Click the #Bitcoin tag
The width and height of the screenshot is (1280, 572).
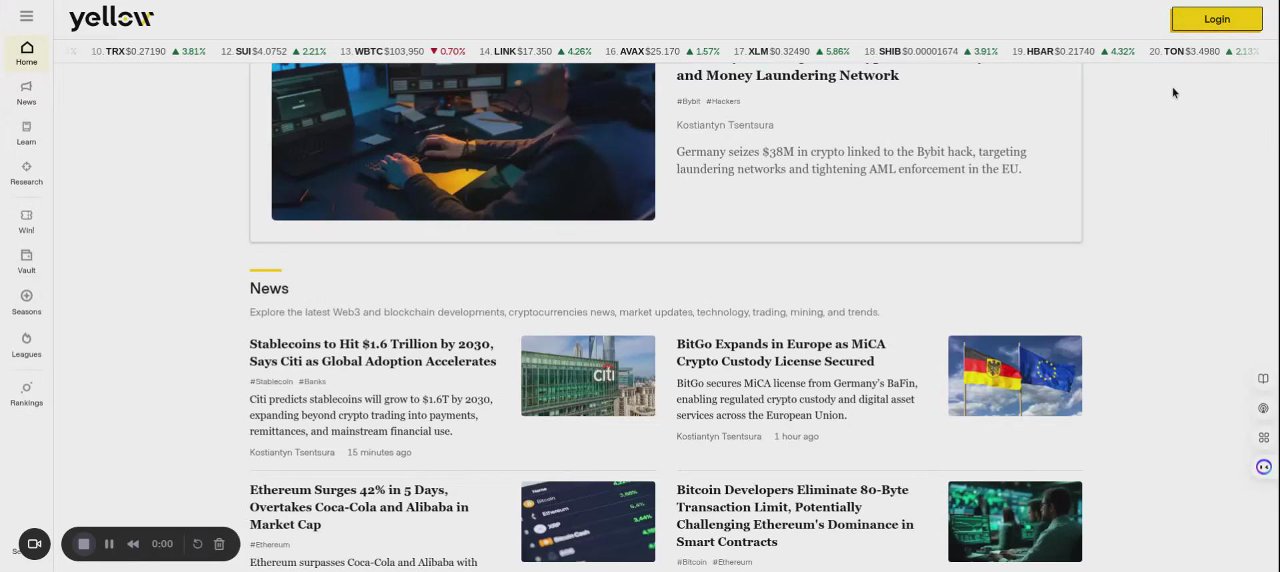click(x=692, y=562)
